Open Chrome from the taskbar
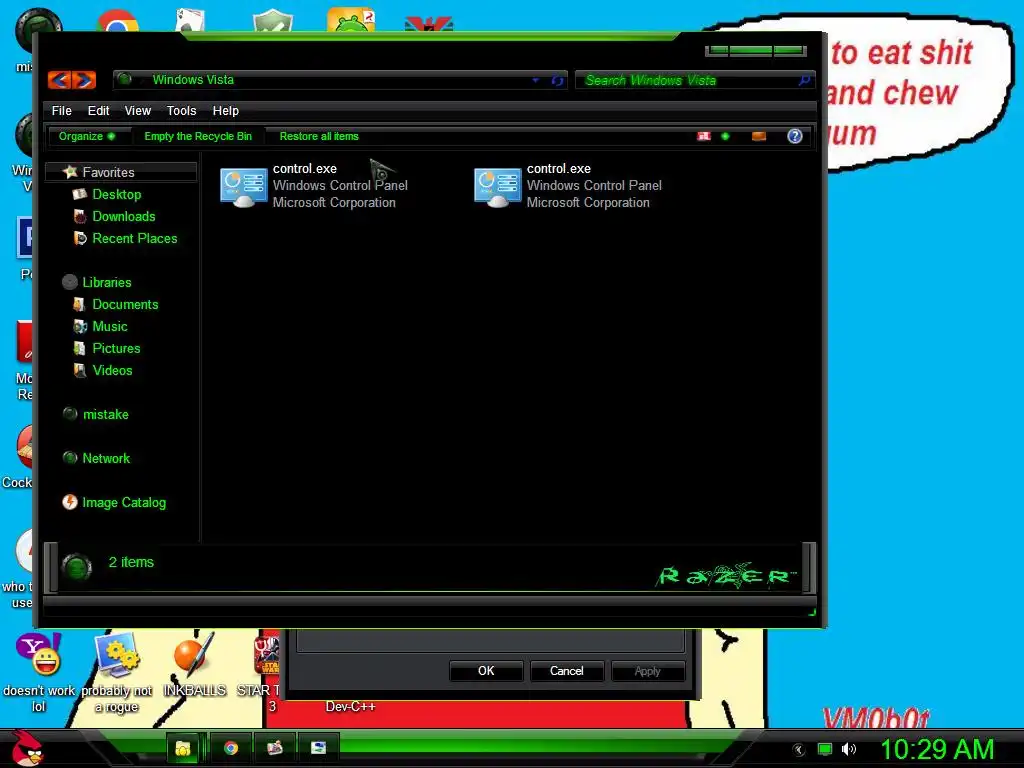Viewport: 1024px width, 768px height. tap(231, 748)
